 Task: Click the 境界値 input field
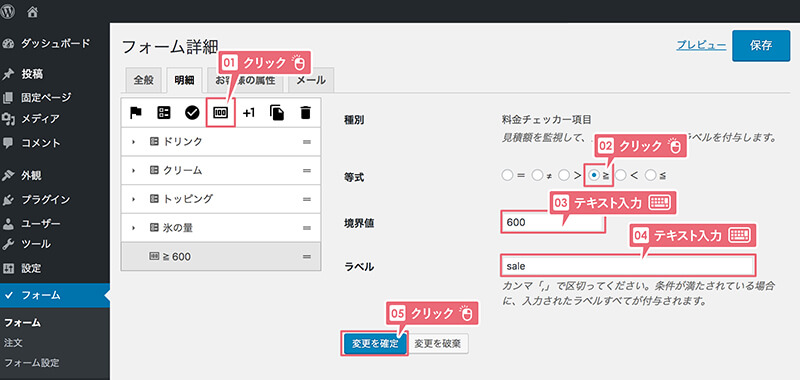tap(553, 222)
